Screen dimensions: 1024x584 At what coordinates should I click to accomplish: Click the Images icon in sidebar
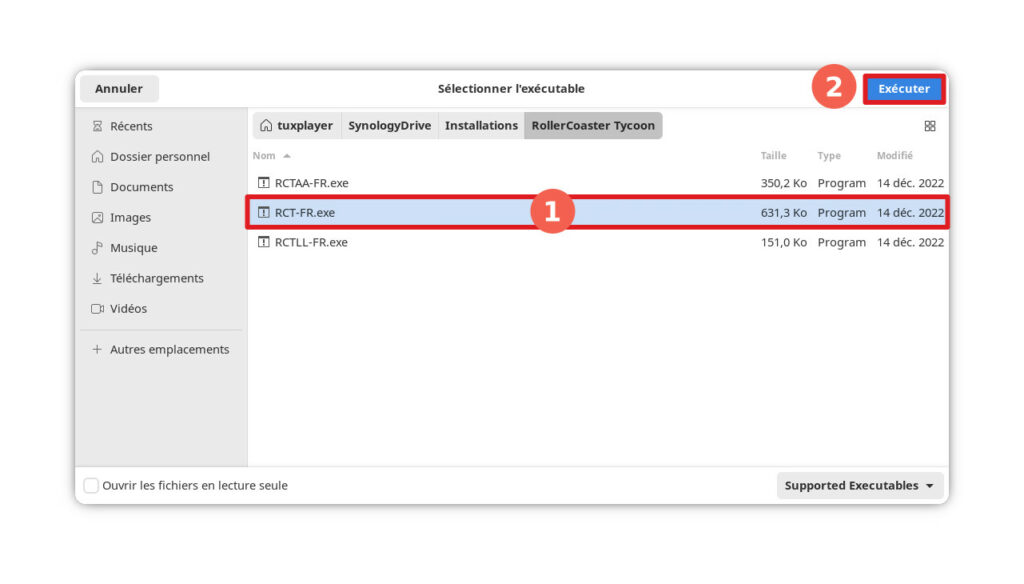point(97,218)
